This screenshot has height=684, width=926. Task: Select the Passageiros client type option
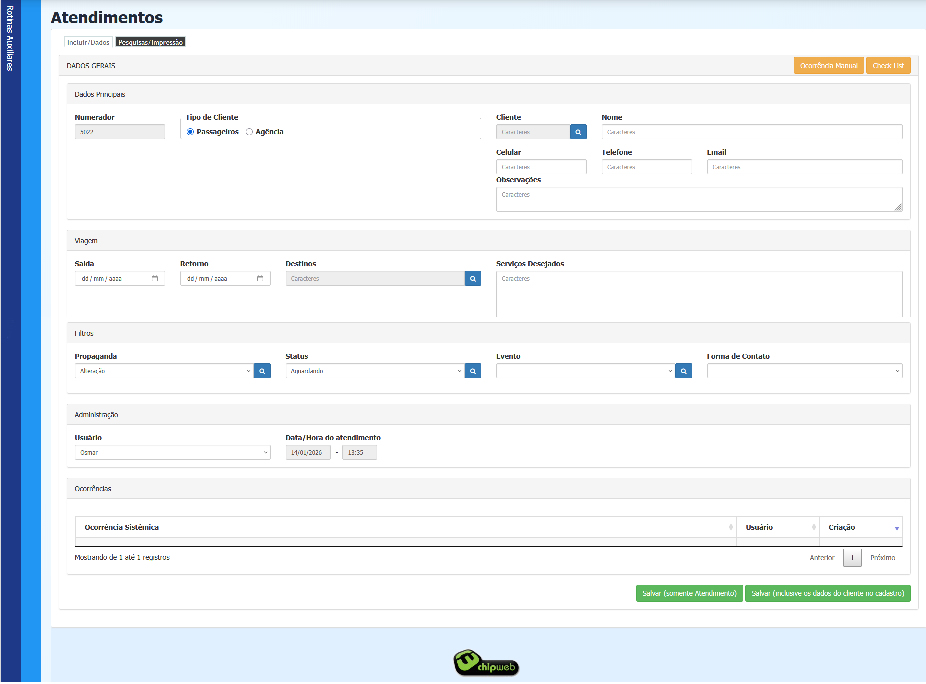(x=191, y=132)
